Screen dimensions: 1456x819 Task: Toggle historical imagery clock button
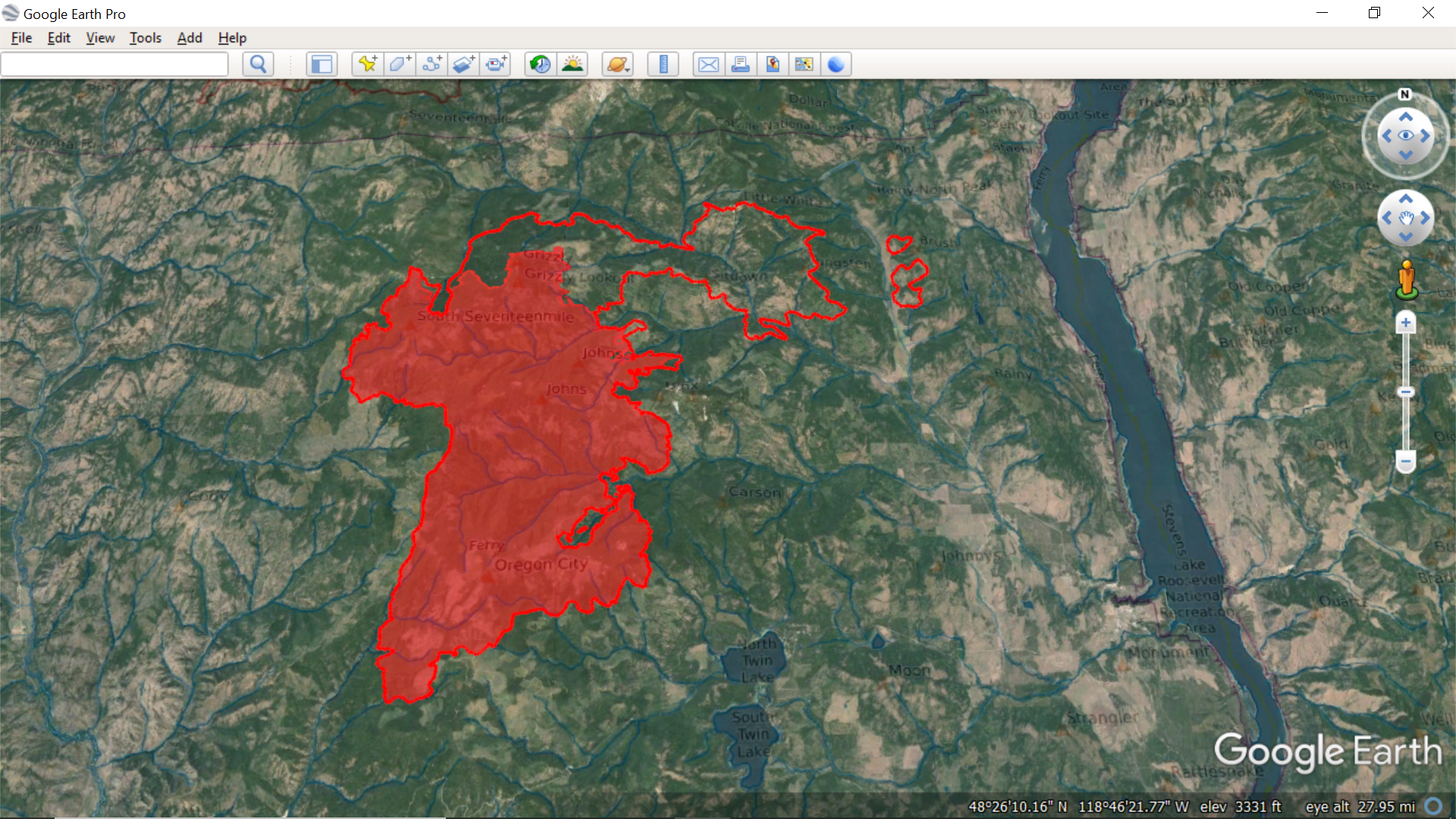(540, 64)
